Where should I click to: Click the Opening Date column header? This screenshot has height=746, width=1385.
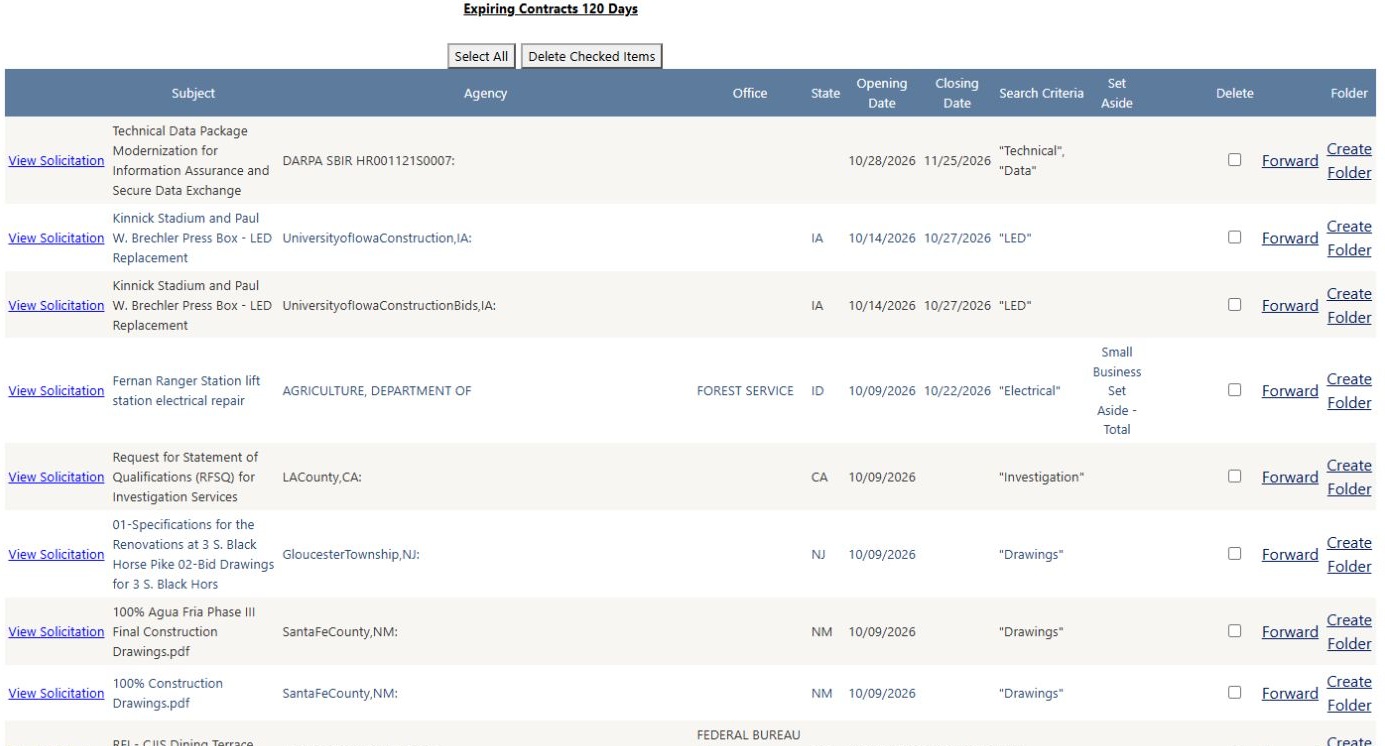(882, 93)
